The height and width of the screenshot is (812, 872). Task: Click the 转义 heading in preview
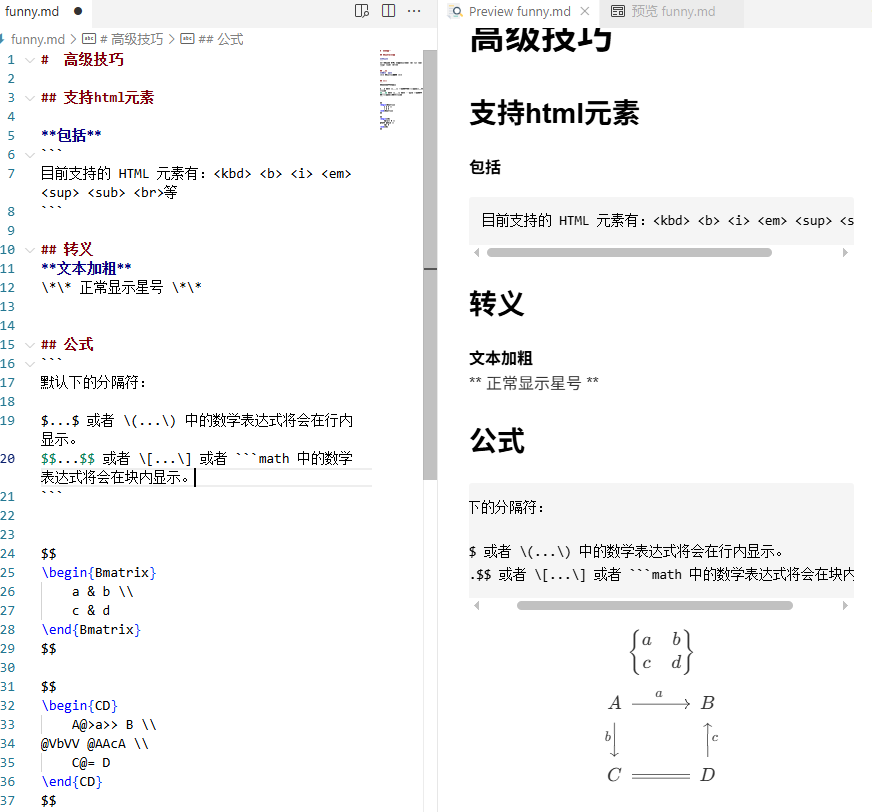click(x=497, y=304)
